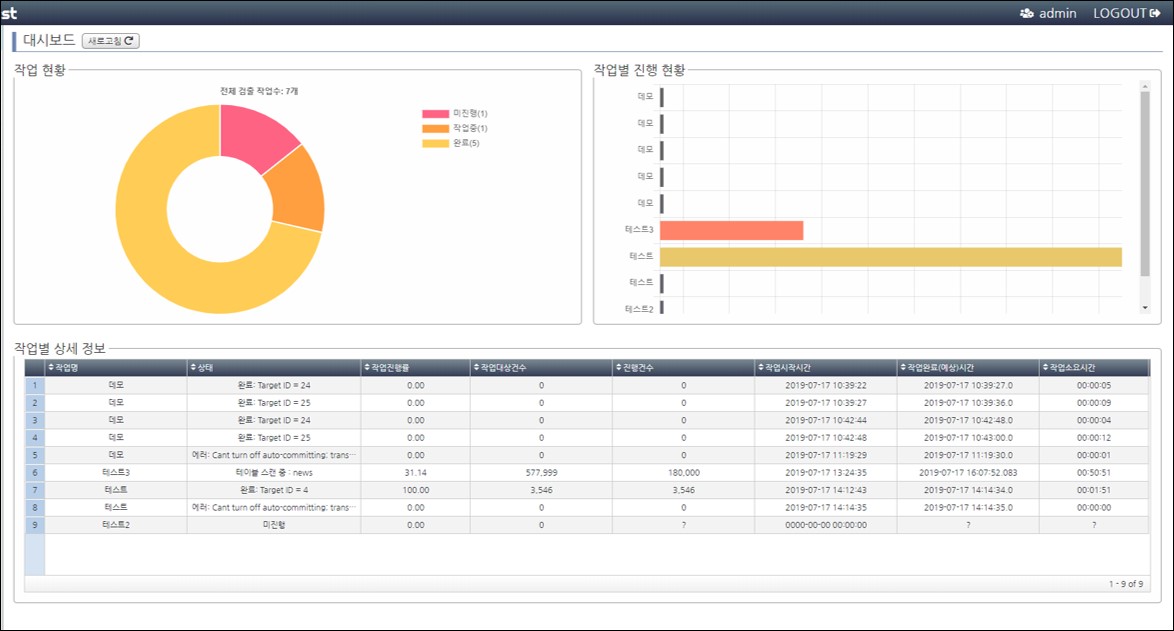Screen dimensions: 1174x631
Task: Toggle the 완료(5) legend swatch
Action: pos(435,143)
